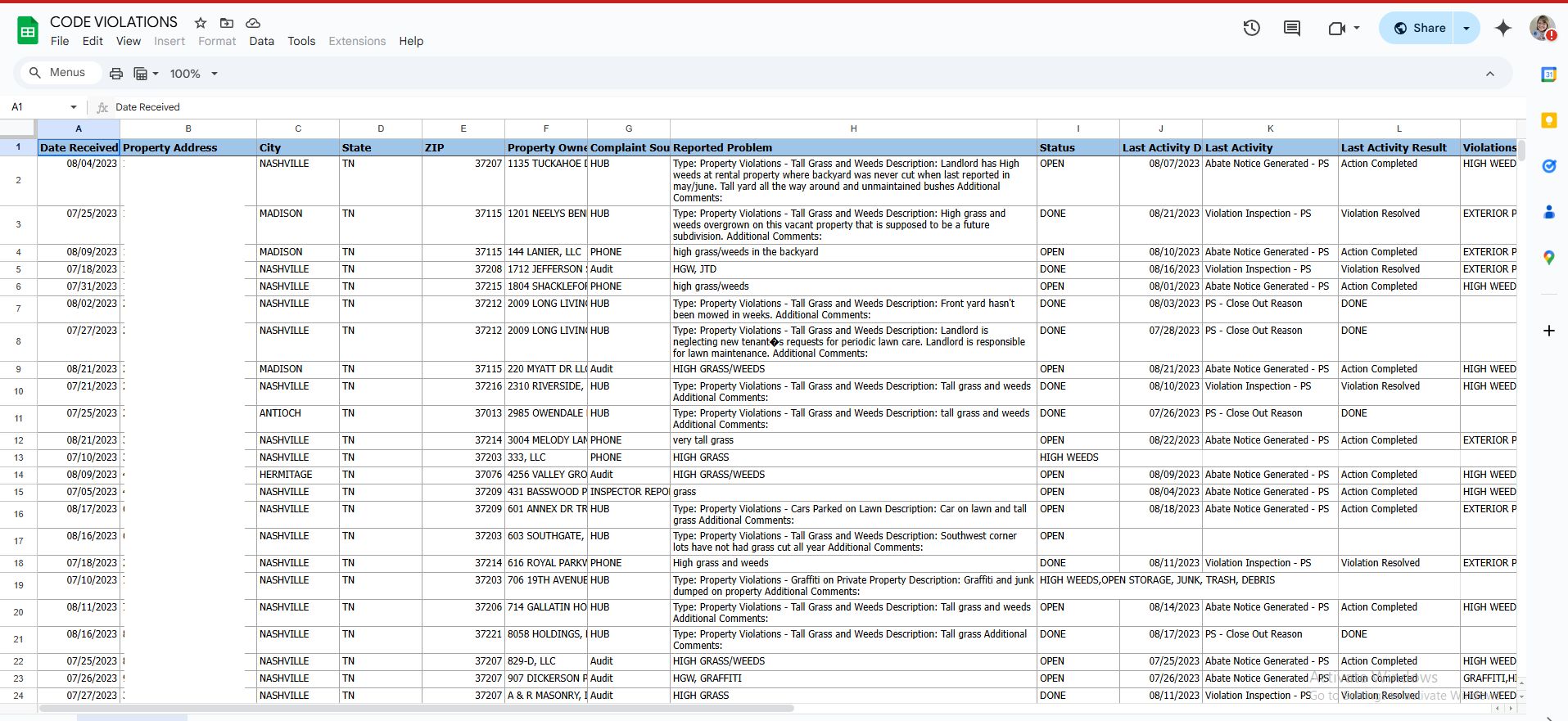Open Google Calendar in the side panel

click(x=1548, y=74)
